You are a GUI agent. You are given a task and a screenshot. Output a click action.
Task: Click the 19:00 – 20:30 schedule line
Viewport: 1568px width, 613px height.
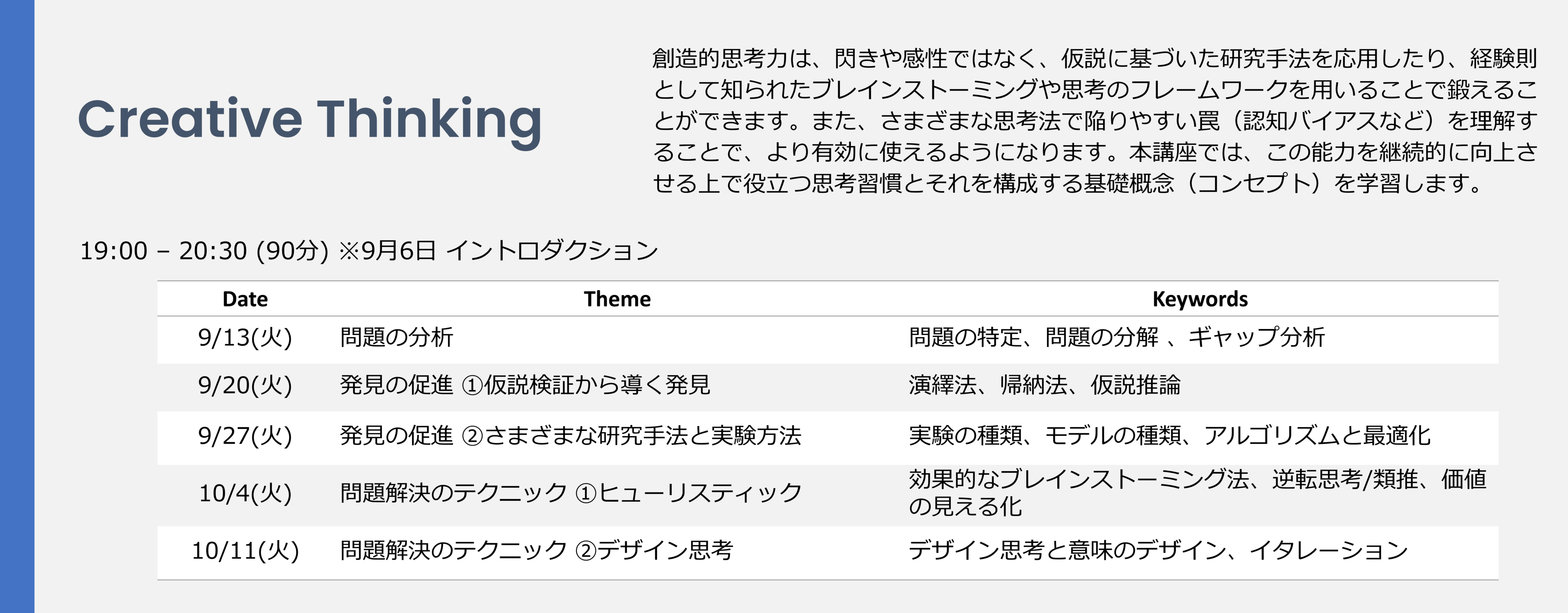369,251
